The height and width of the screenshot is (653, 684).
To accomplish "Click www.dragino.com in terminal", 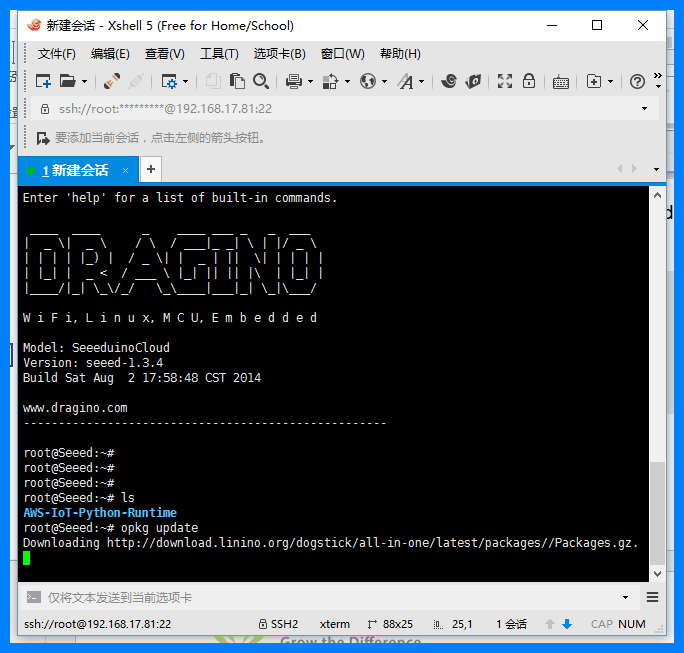I will click(75, 408).
